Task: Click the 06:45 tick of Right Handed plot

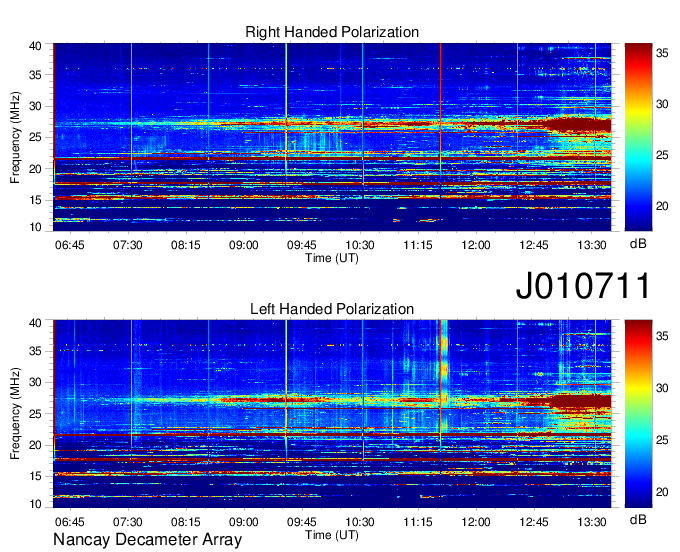Action: pyautogui.click(x=70, y=245)
